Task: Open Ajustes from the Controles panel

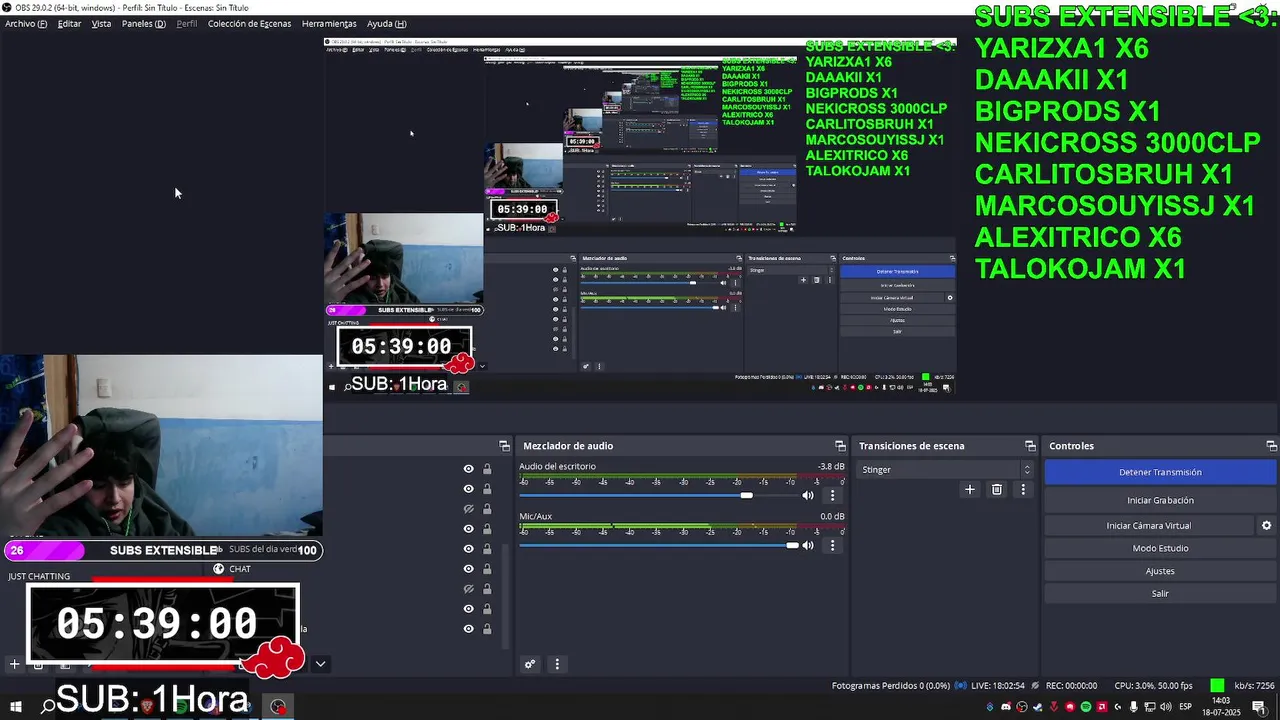Action: pyautogui.click(x=1160, y=571)
